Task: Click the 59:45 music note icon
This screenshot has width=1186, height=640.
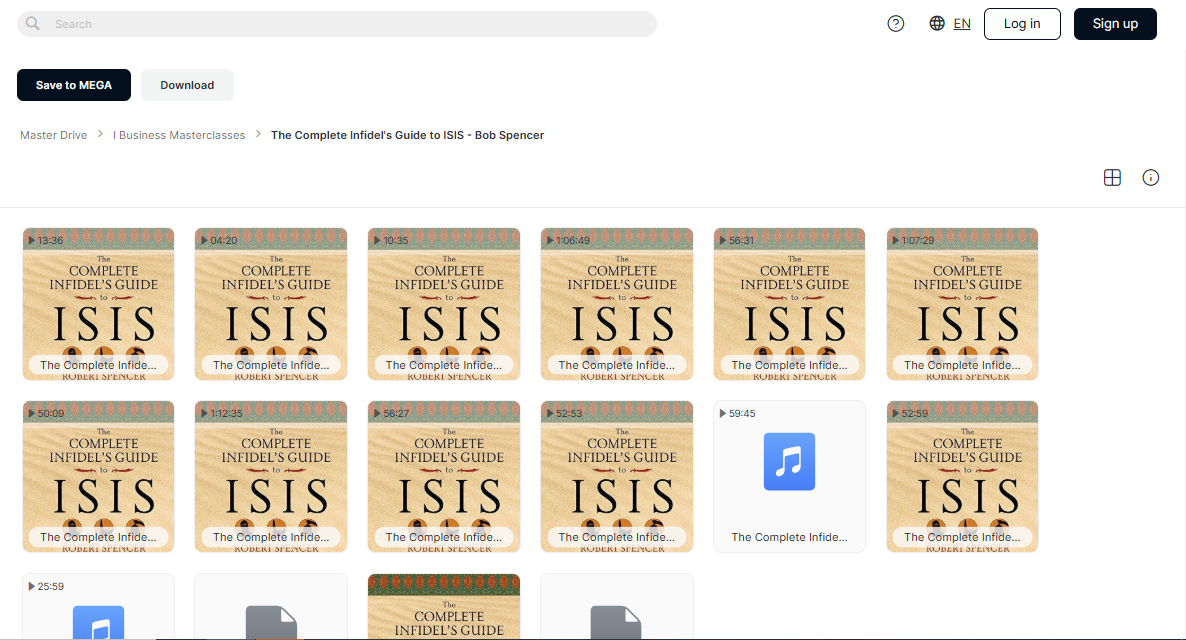Action: [789, 461]
